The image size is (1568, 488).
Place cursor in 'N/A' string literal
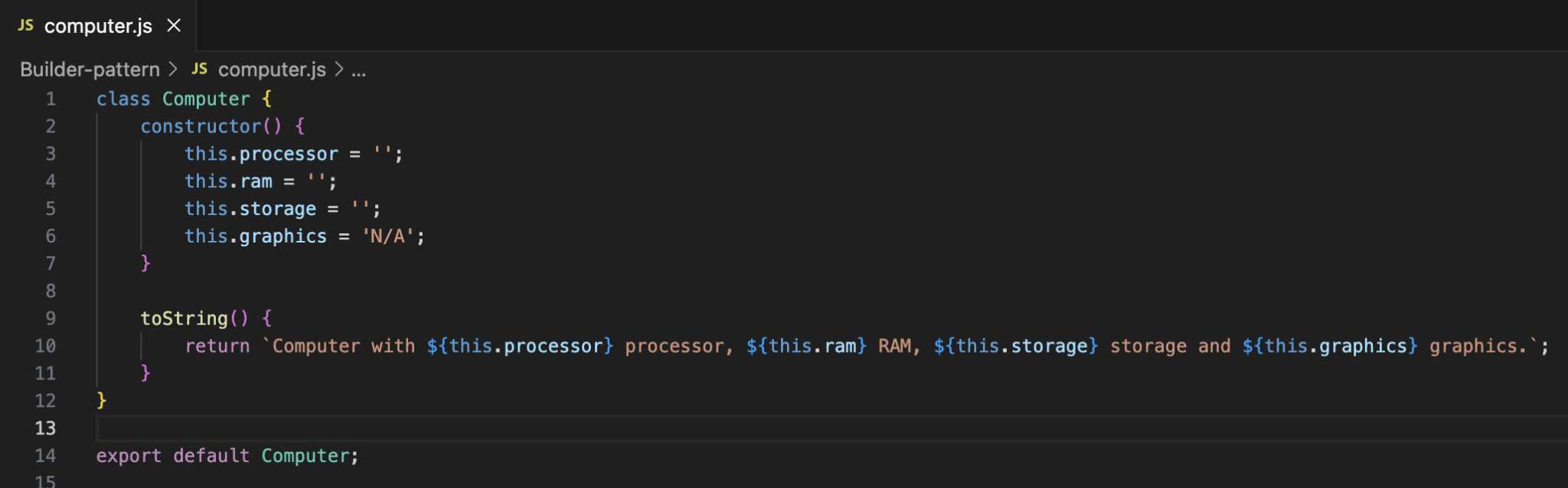(x=387, y=236)
